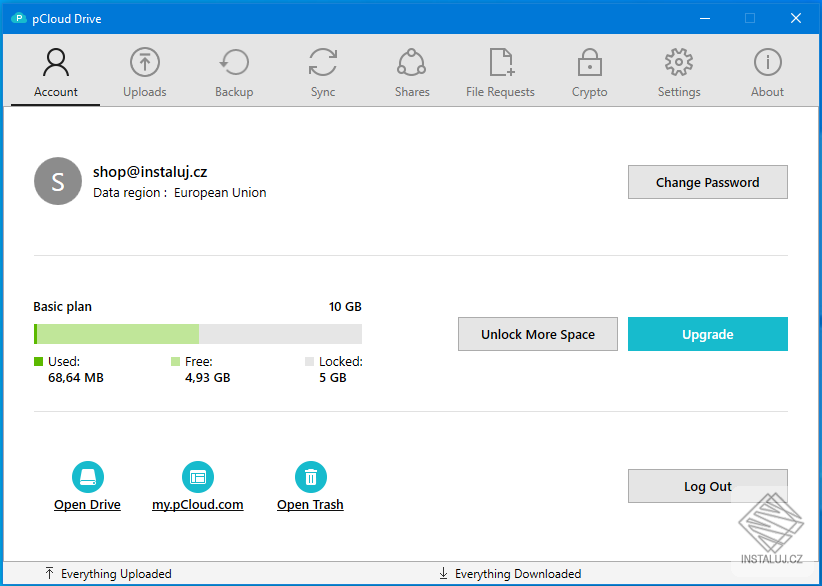
Task: Click the Upgrade button
Action: tap(708, 334)
